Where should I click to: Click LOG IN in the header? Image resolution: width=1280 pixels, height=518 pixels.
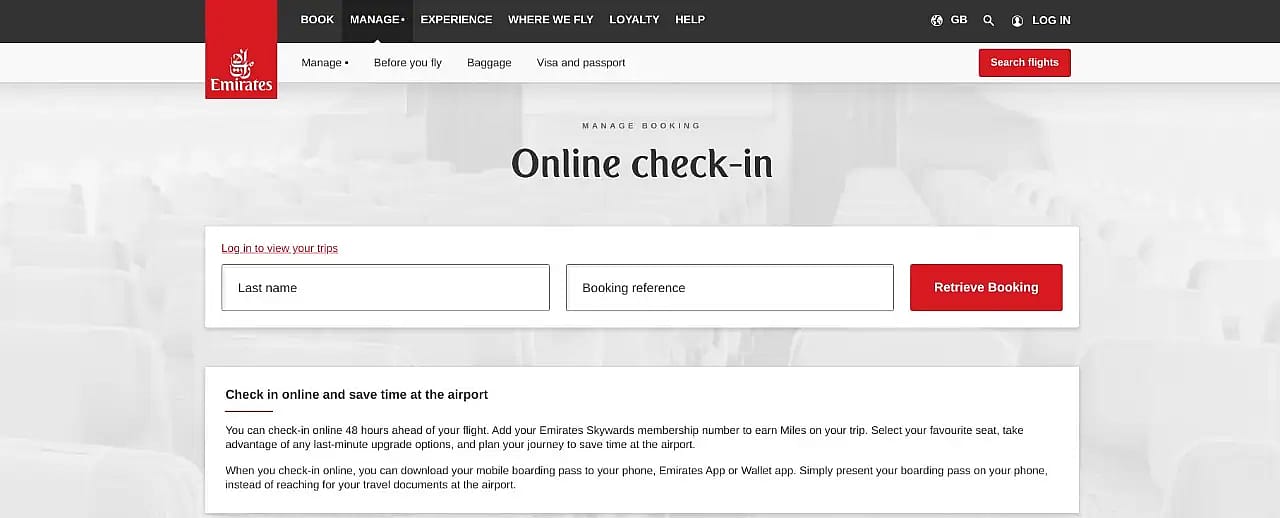click(1051, 20)
